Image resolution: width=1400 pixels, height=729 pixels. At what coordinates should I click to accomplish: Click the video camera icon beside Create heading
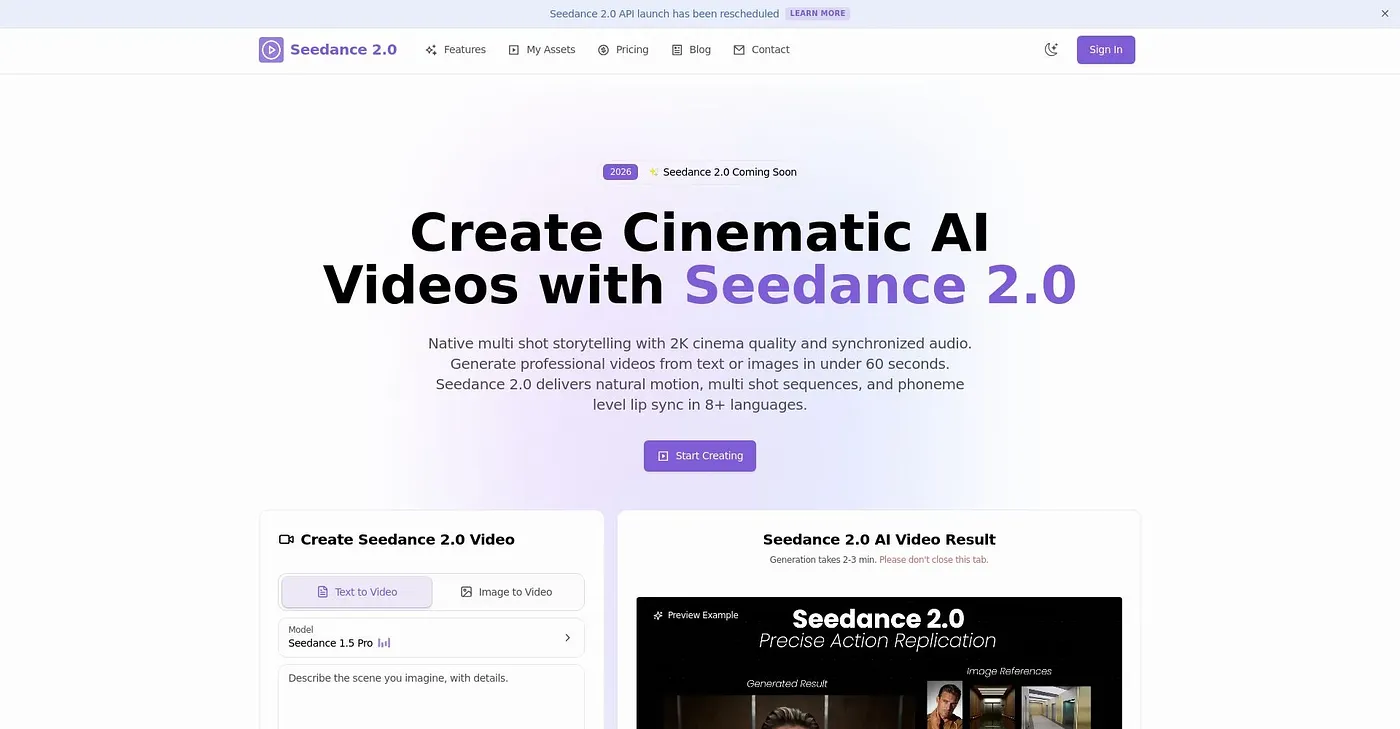tap(286, 540)
